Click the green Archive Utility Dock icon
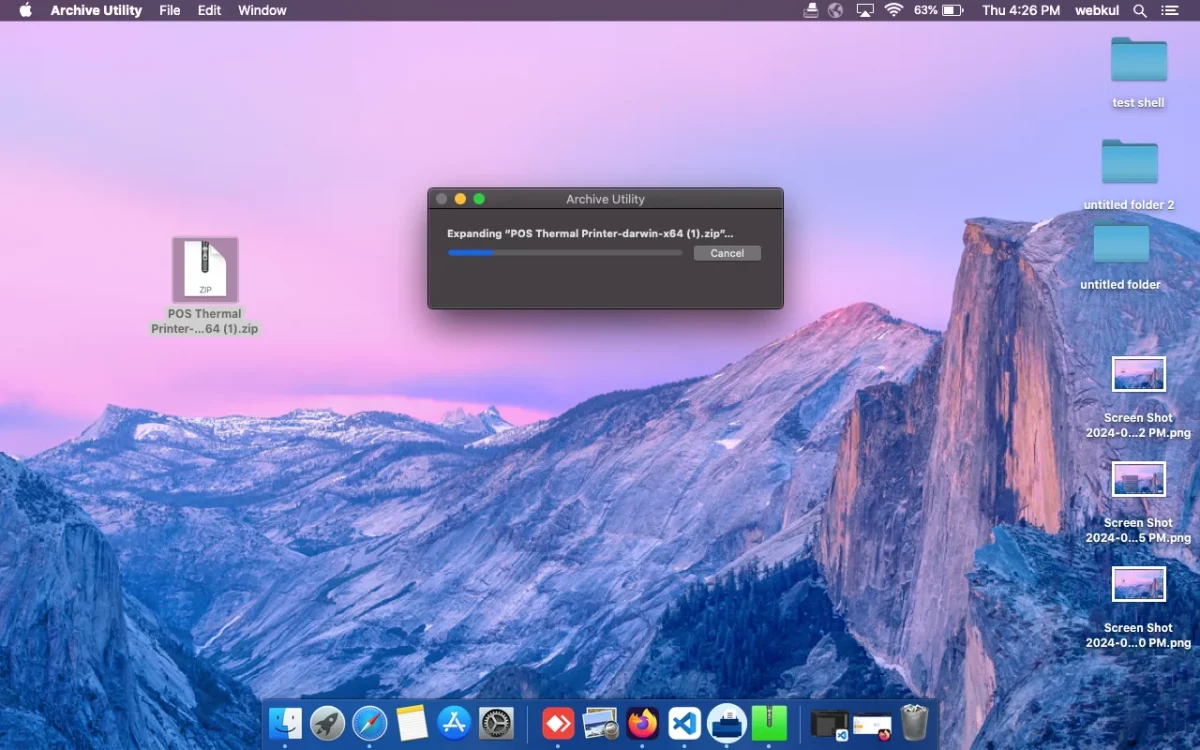 coord(769,722)
